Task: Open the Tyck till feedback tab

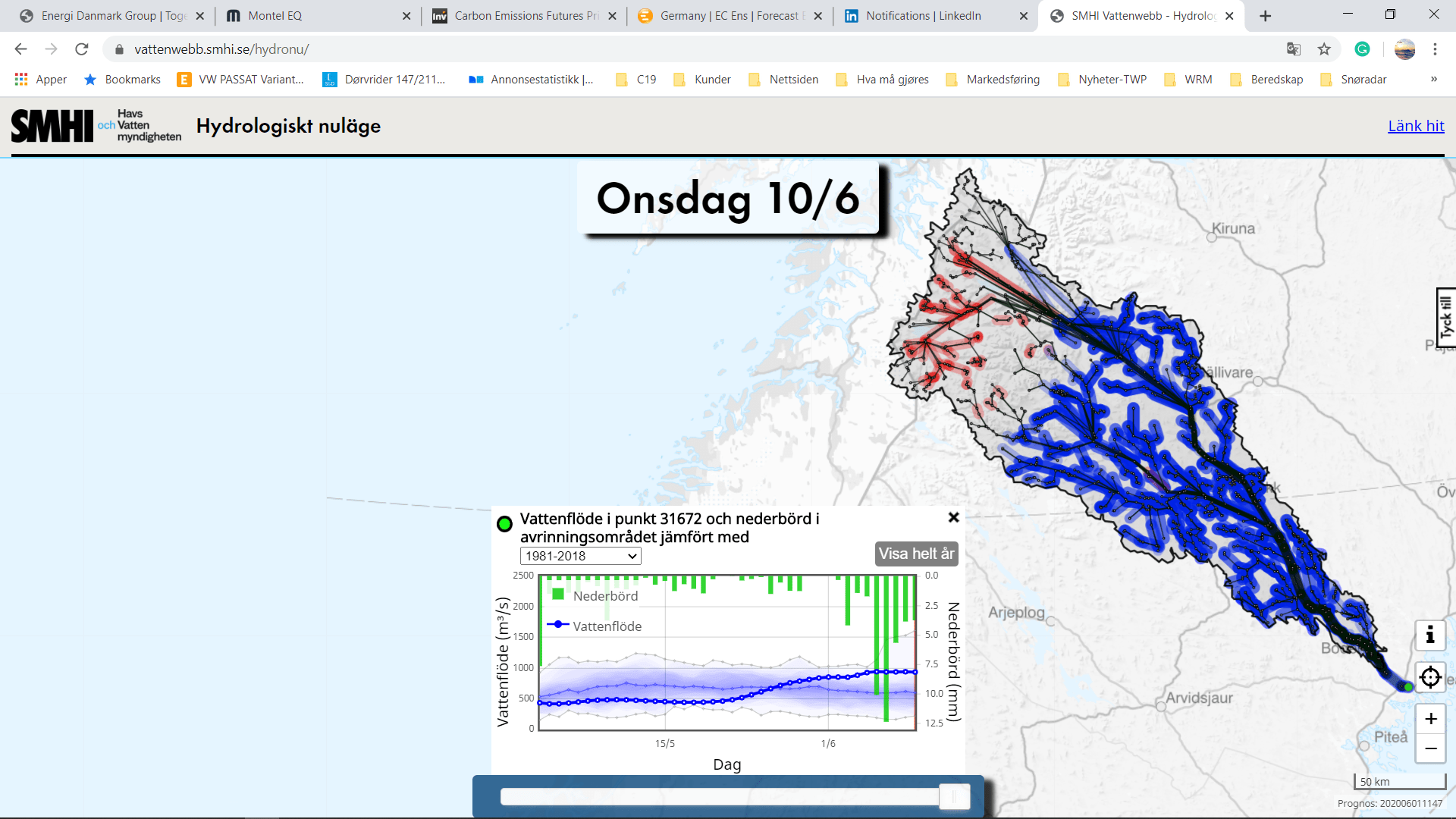Action: [x=1445, y=317]
